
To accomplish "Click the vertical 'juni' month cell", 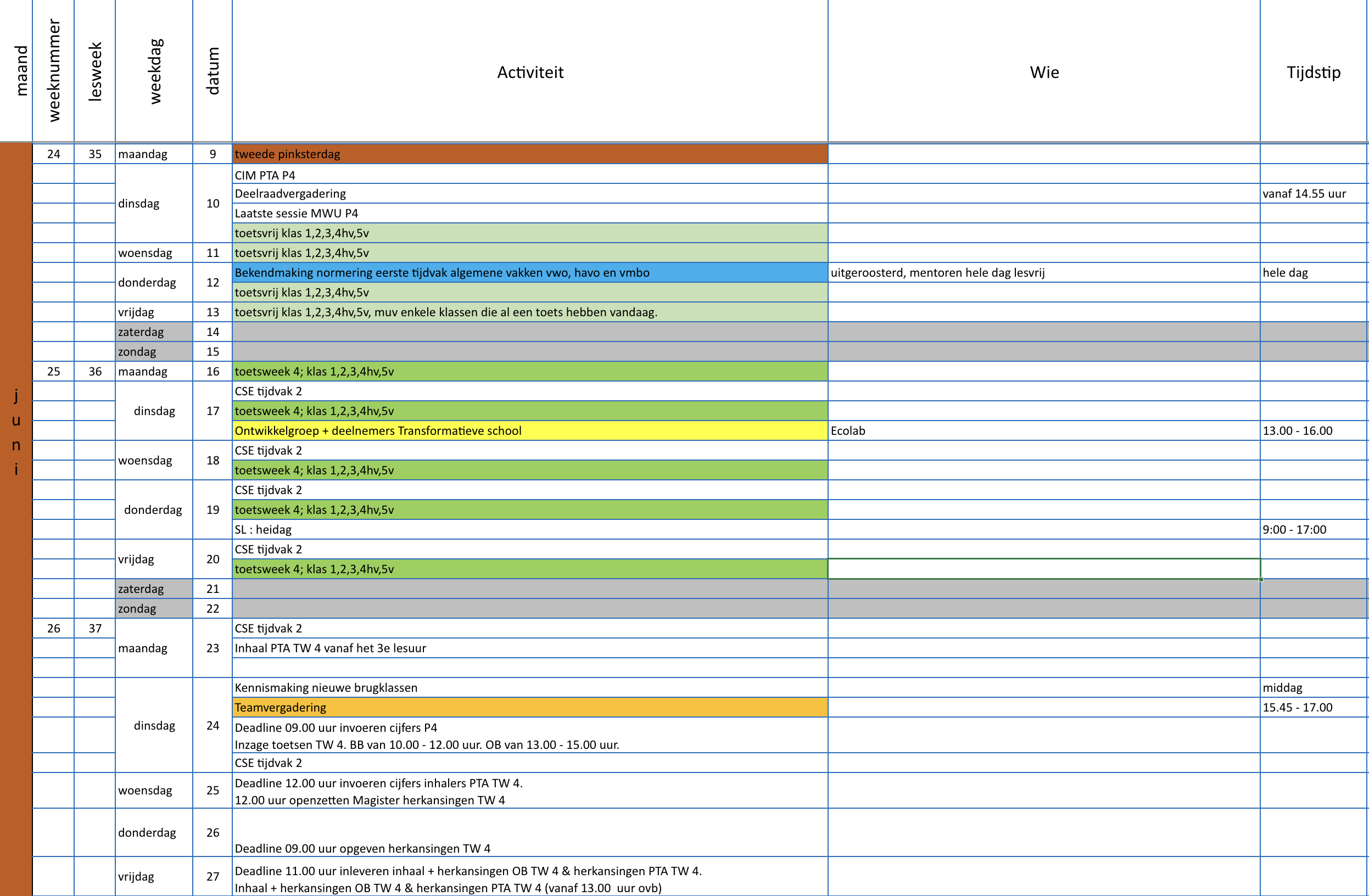I will (16, 433).
